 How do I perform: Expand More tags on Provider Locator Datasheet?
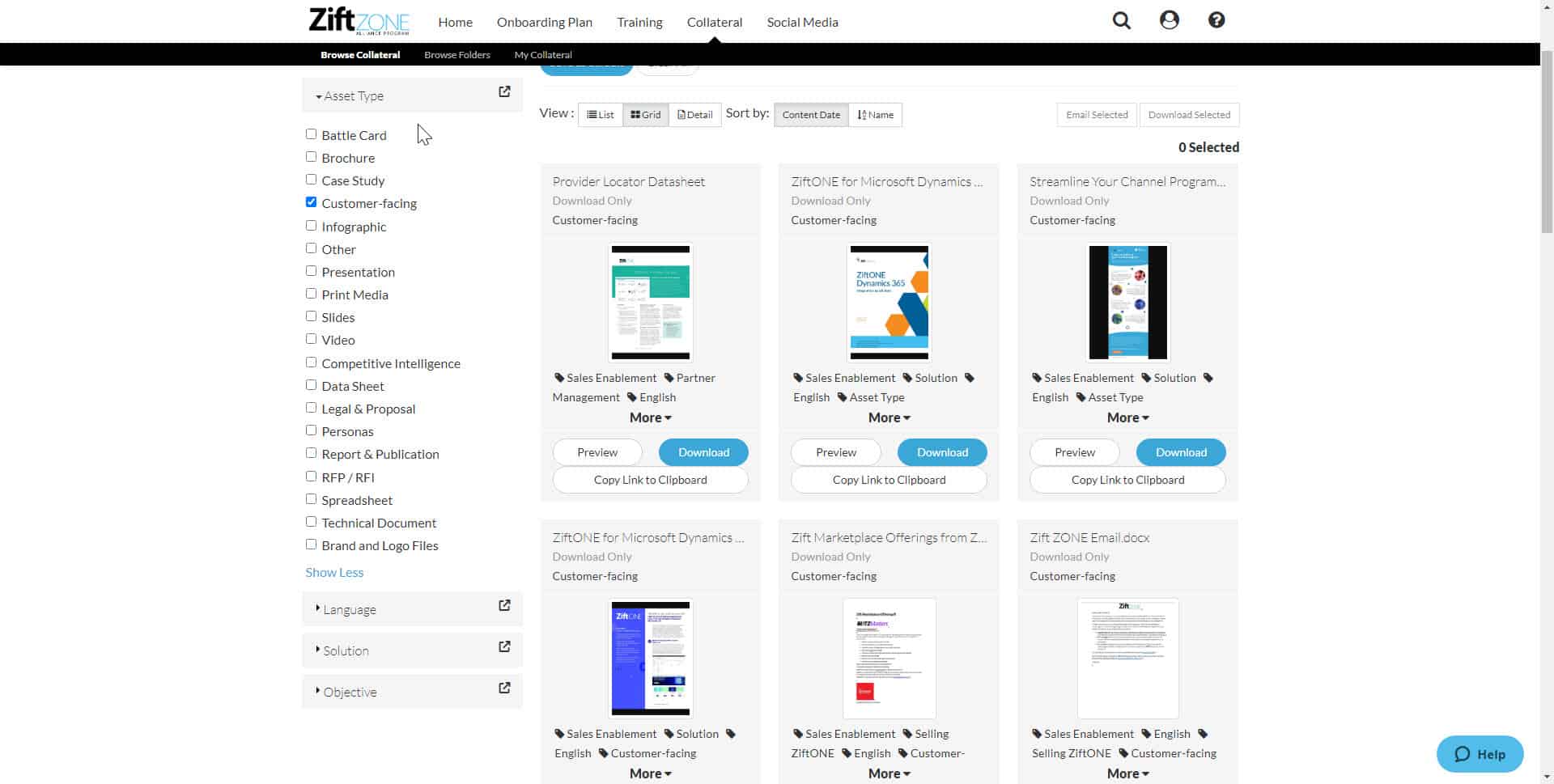[x=650, y=418]
